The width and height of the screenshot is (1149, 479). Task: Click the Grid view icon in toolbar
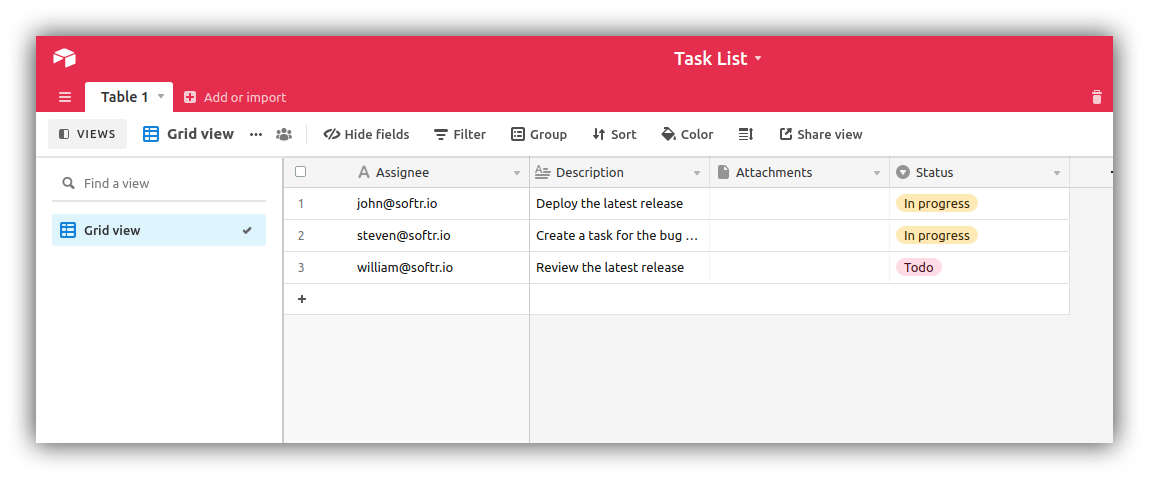[x=151, y=134]
